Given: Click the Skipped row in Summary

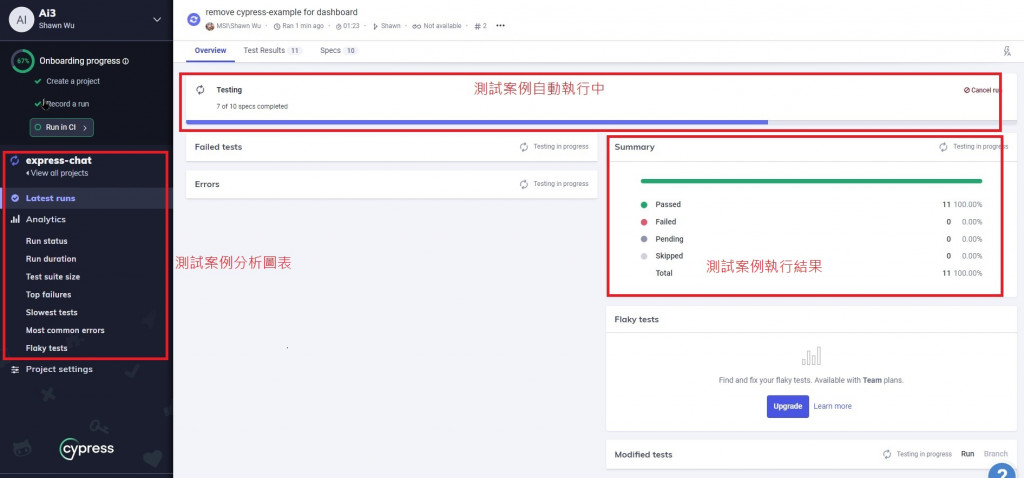Looking at the screenshot, I should (811, 256).
